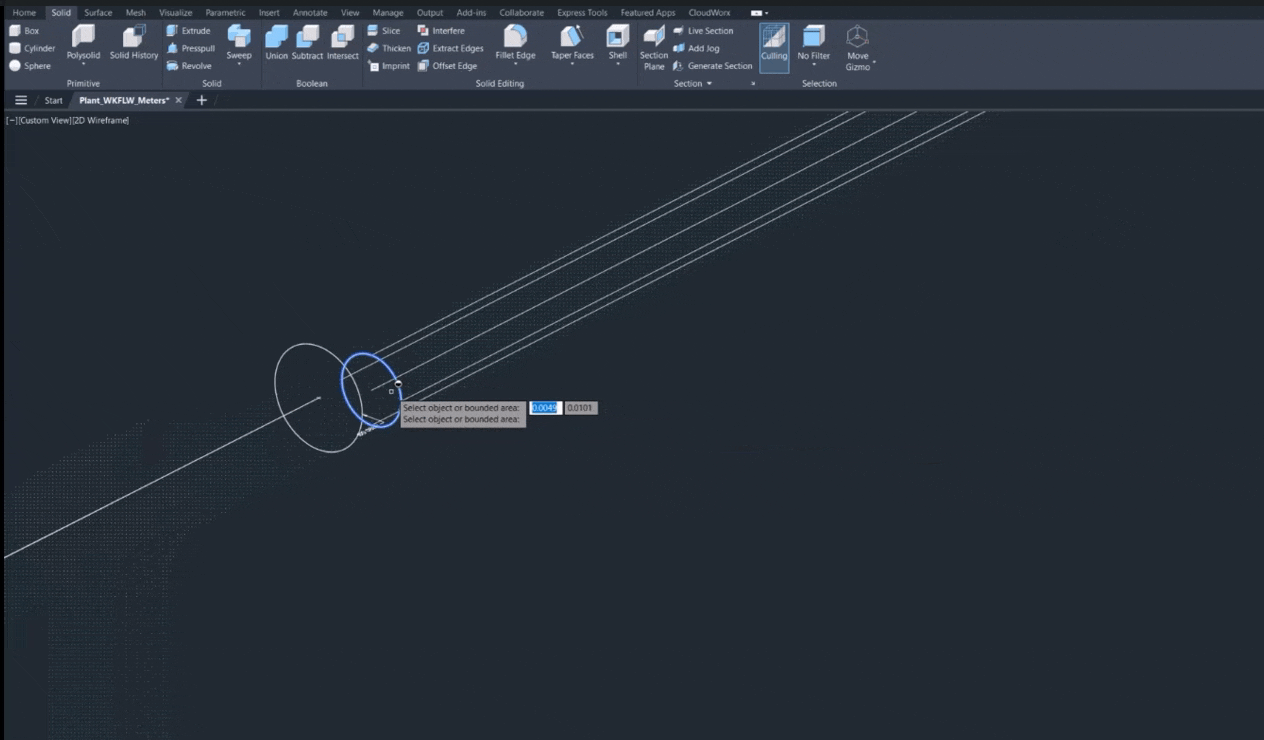Add a new drawing tab

[x=202, y=100]
